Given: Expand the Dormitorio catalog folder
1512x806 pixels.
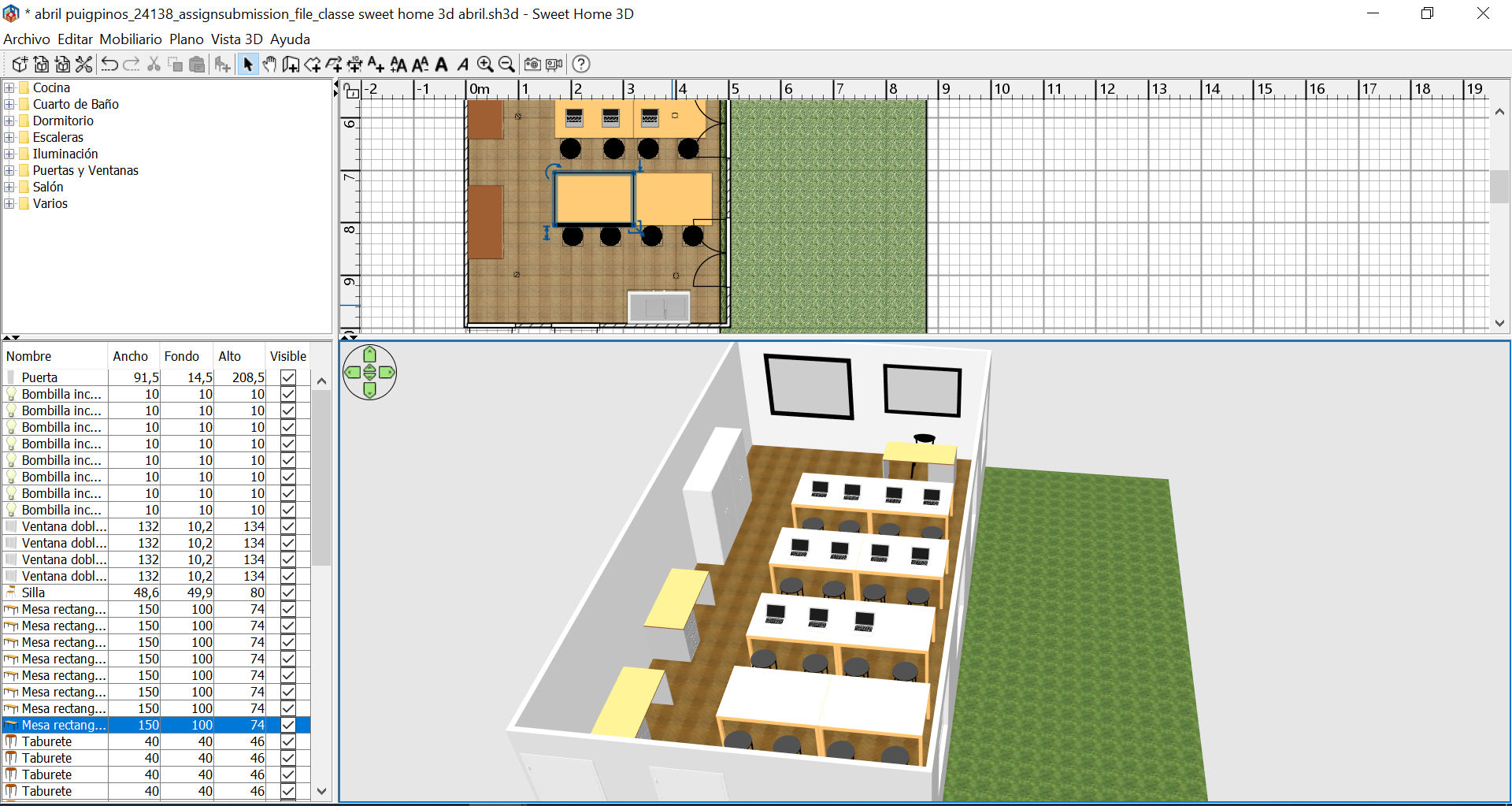Looking at the screenshot, I should 9,121.
